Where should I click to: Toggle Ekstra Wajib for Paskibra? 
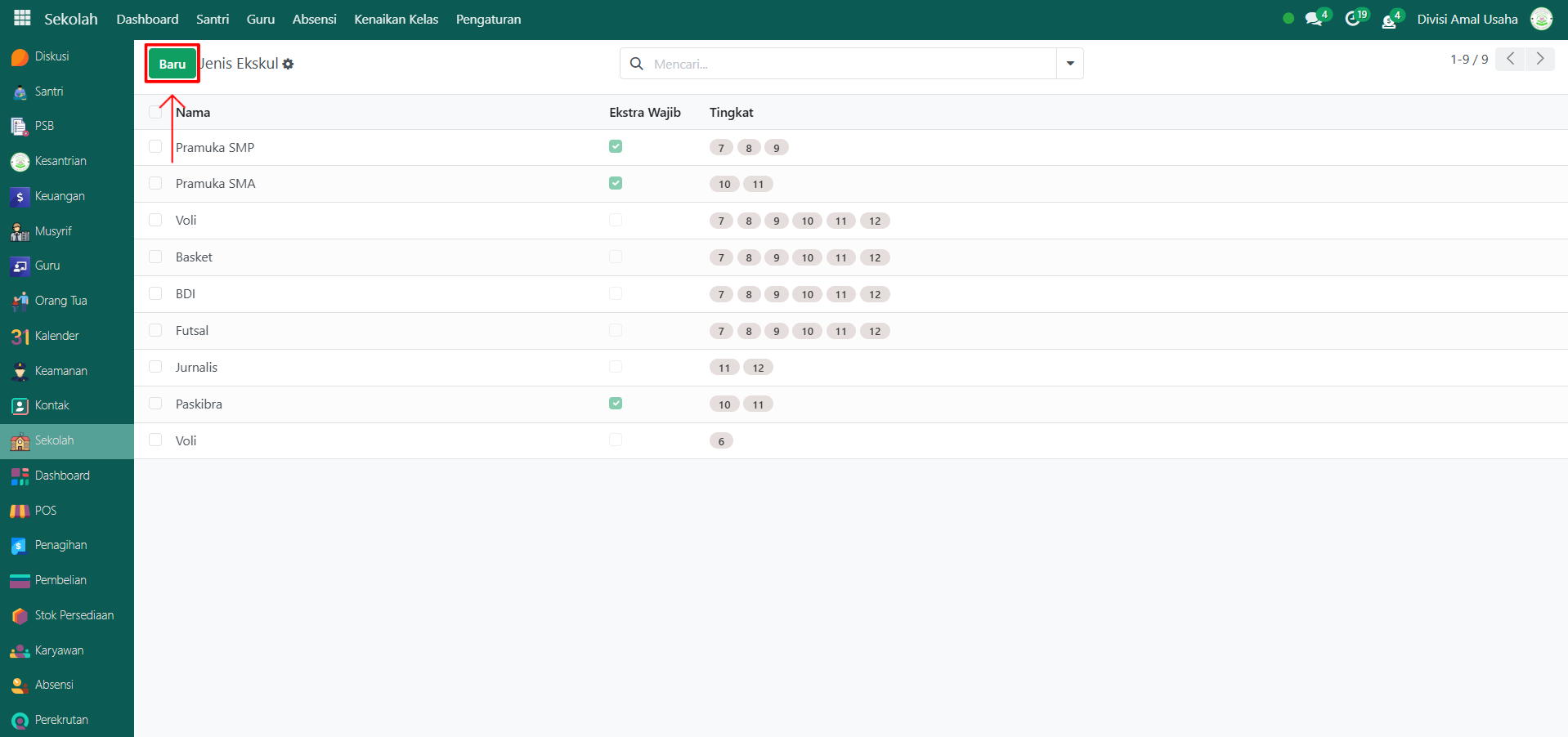click(616, 404)
